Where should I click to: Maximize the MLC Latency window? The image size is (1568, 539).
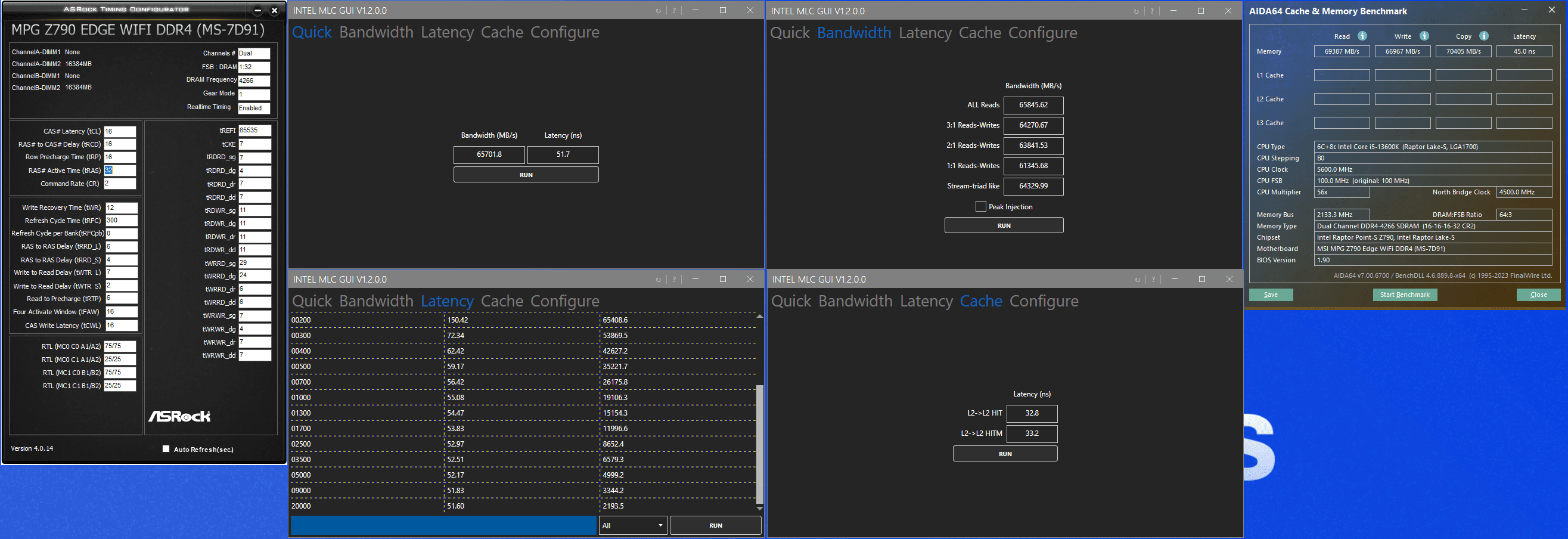tap(722, 279)
